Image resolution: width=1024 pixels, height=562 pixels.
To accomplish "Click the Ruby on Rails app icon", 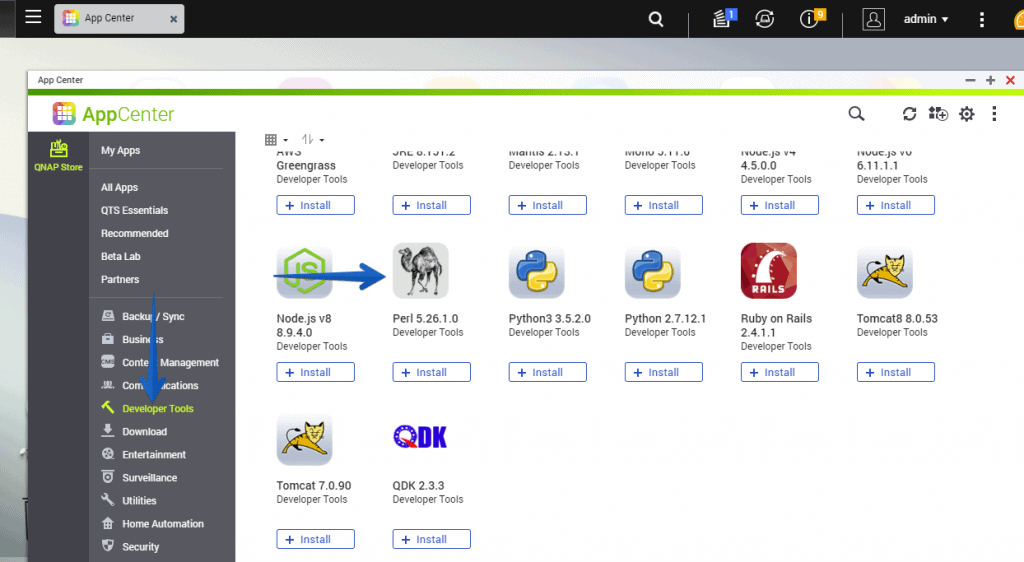I will 768,271.
